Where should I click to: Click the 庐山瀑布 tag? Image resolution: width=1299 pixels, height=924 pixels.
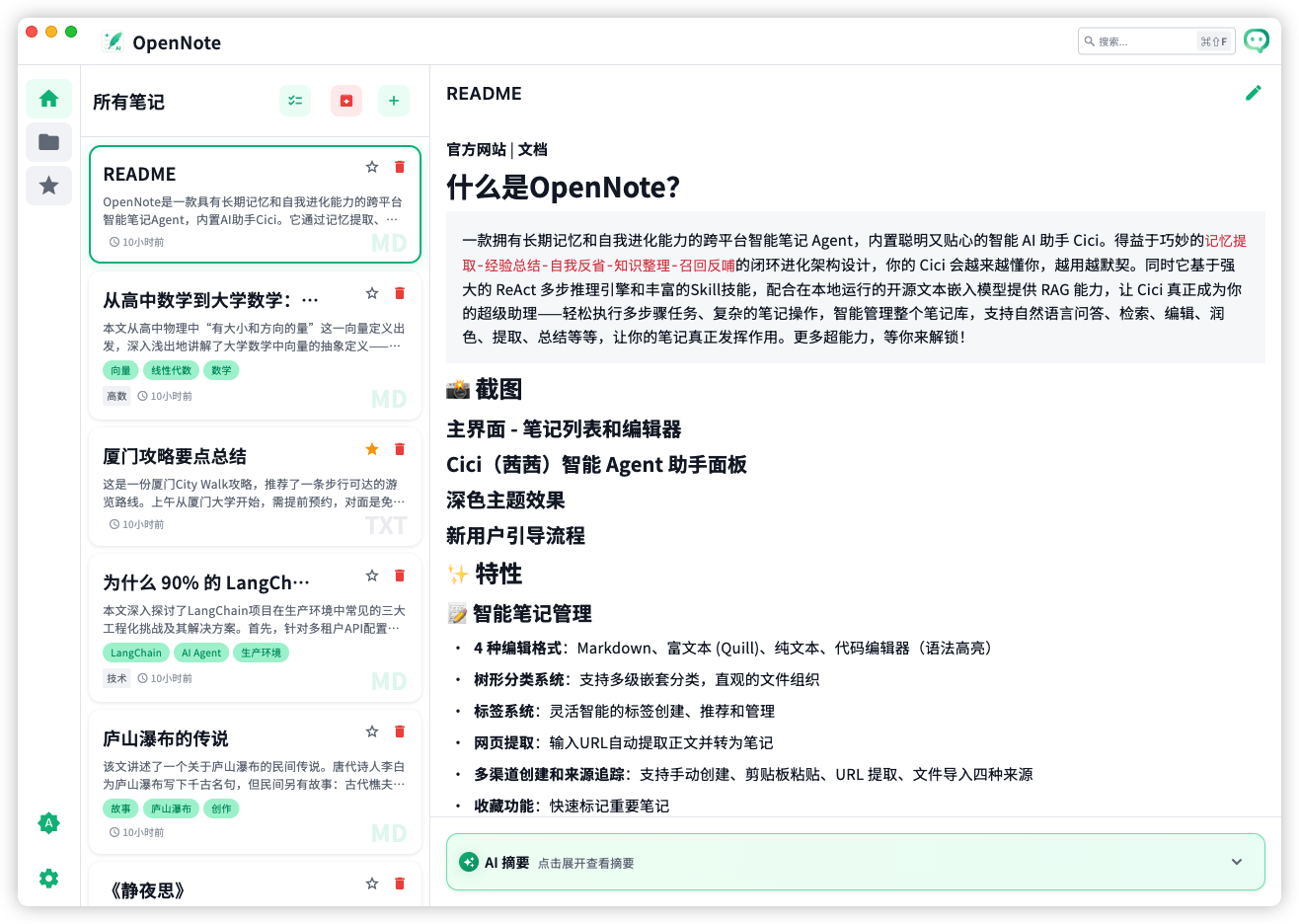(171, 808)
